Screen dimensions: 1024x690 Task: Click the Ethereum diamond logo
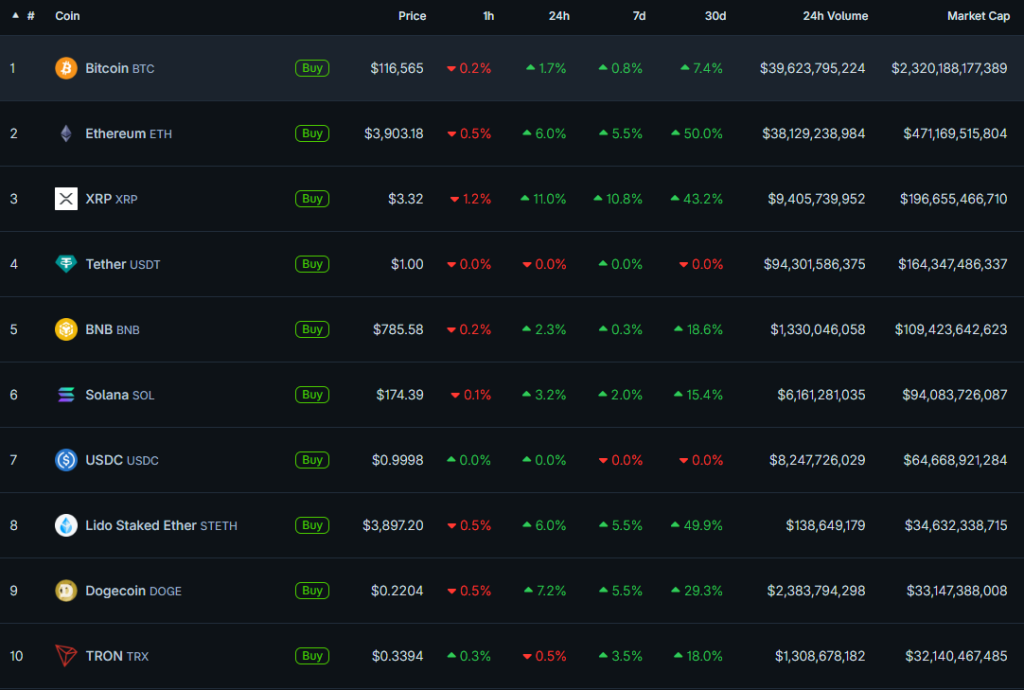coord(64,132)
